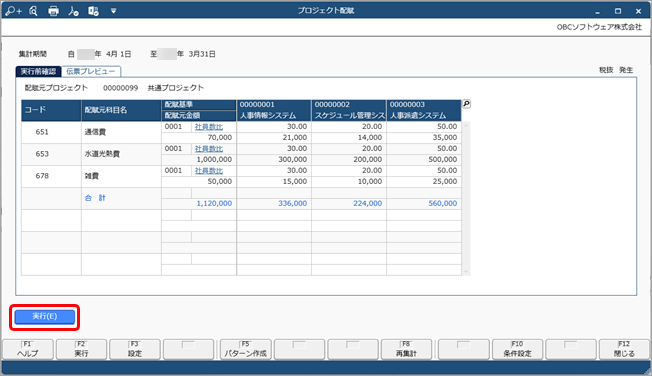Maximize the プロジェクト配賦 window
The width and height of the screenshot is (652, 376).
[618, 11]
